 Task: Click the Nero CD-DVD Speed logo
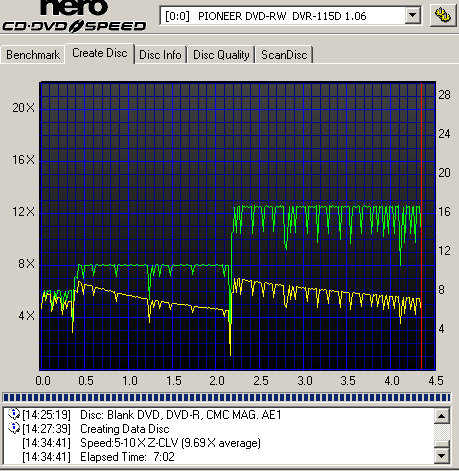coord(74,16)
